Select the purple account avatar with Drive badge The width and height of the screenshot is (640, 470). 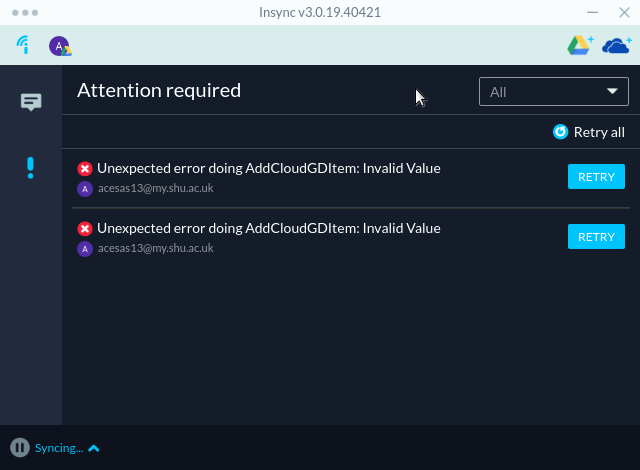coord(60,46)
